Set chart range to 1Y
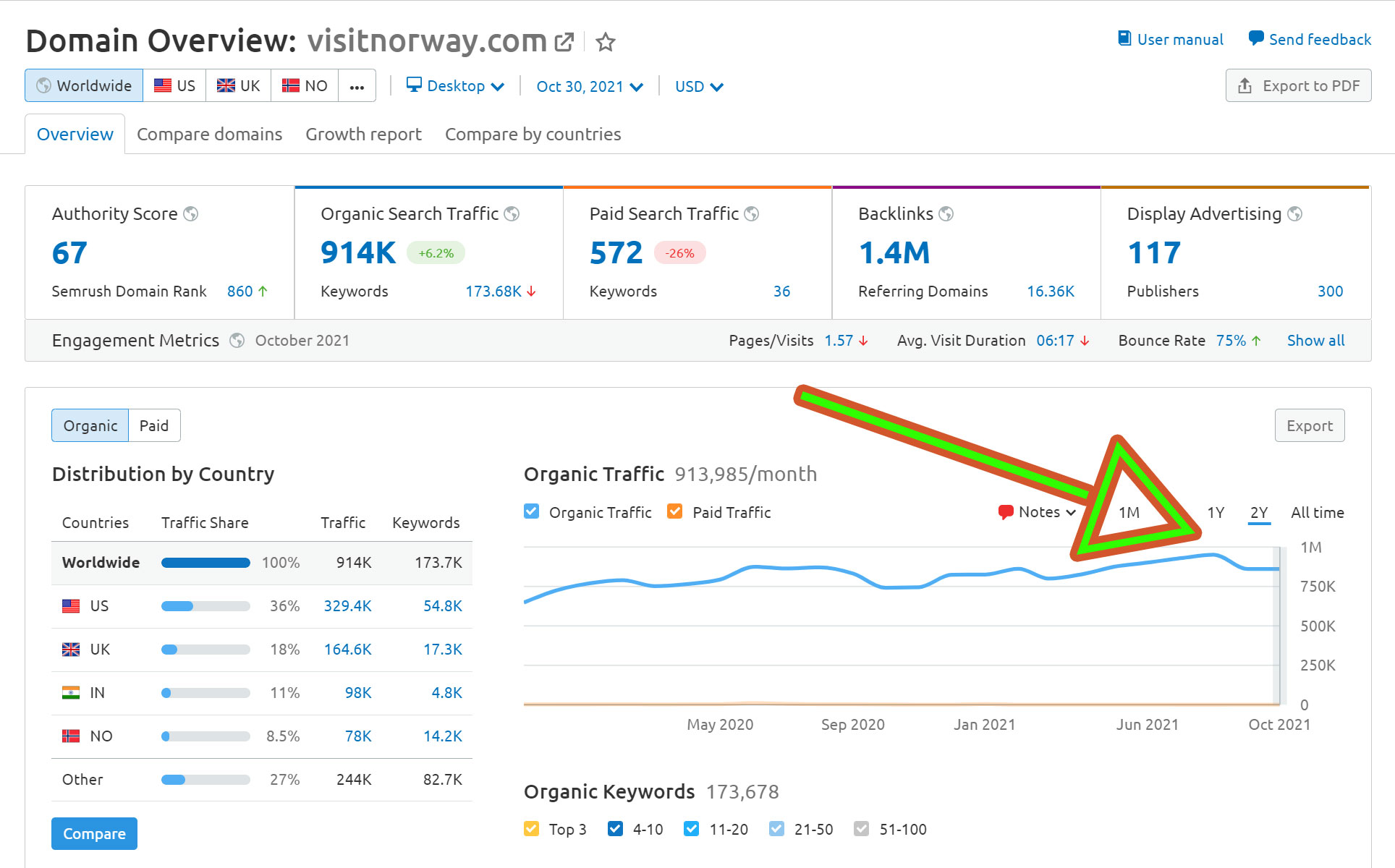1395x868 pixels. tap(1216, 513)
